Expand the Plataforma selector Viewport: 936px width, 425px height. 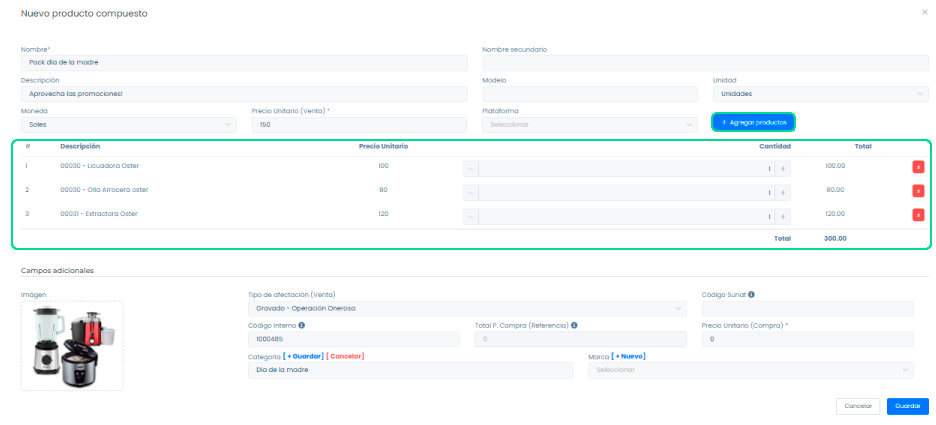pos(589,125)
